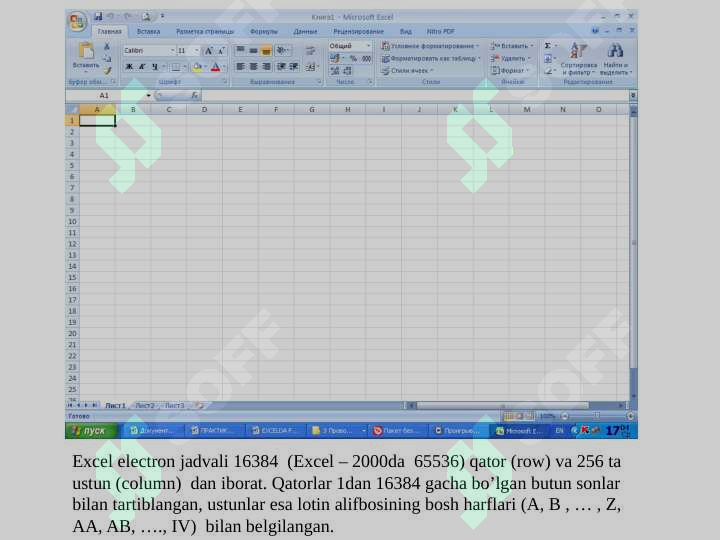This screenshot has height=540, width=720.
Task: Click the Bottom Align icon
Action: 266,51
